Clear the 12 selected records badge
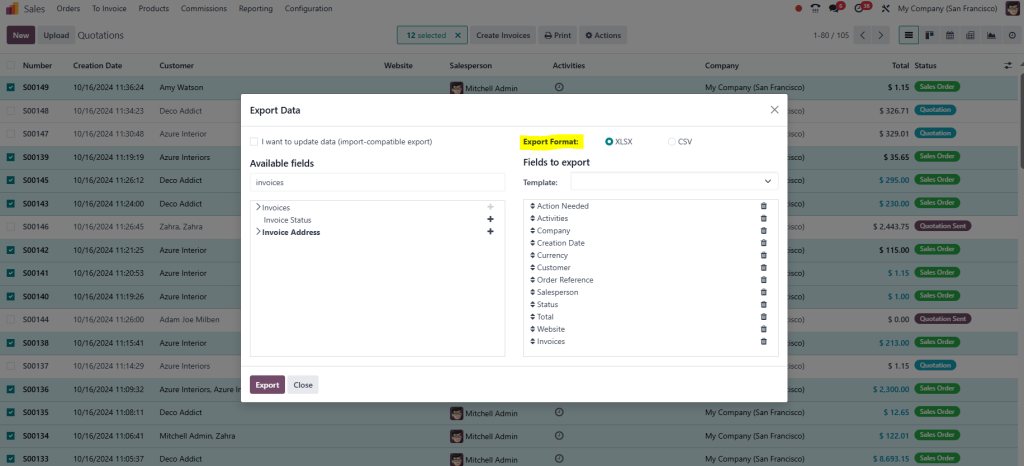The image size is (1024, 466). pyautogui.click(x=458, y=35)
